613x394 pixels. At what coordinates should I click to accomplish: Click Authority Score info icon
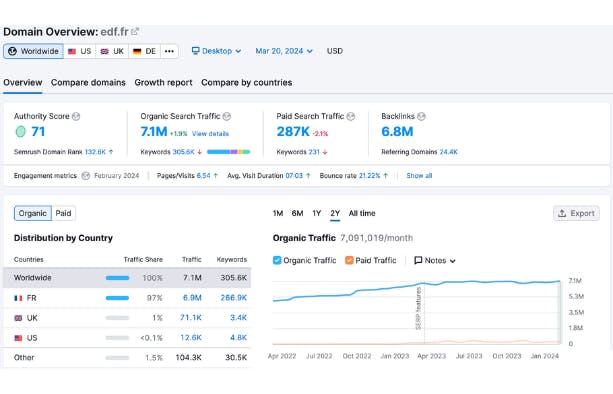click(x=76, y=116)
